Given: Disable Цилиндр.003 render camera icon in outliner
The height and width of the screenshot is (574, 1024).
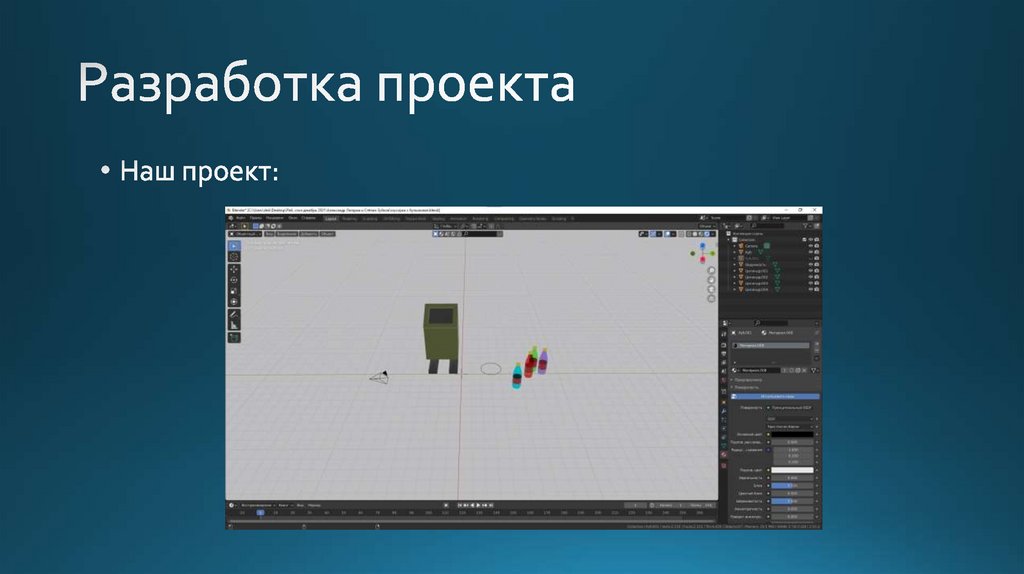Looking at the screenshot, I should pyautogui.click(x=817, y=283).
